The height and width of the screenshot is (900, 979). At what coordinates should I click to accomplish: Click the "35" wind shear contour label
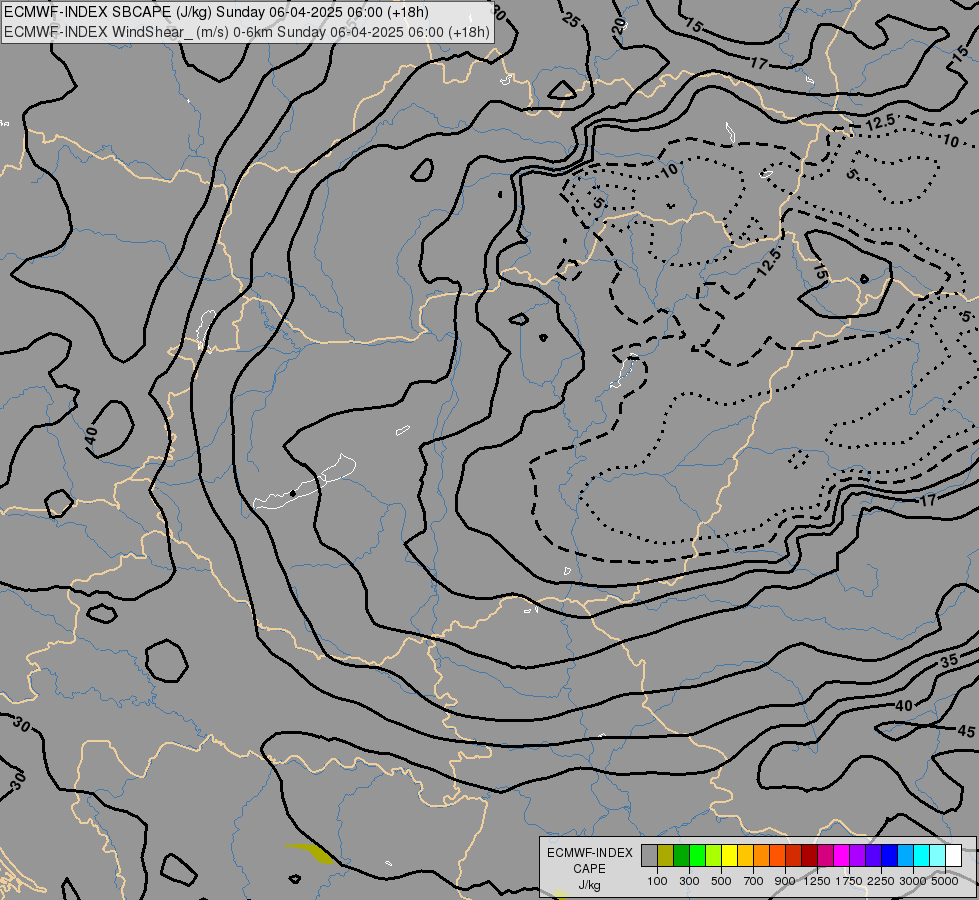pos(949,661)
